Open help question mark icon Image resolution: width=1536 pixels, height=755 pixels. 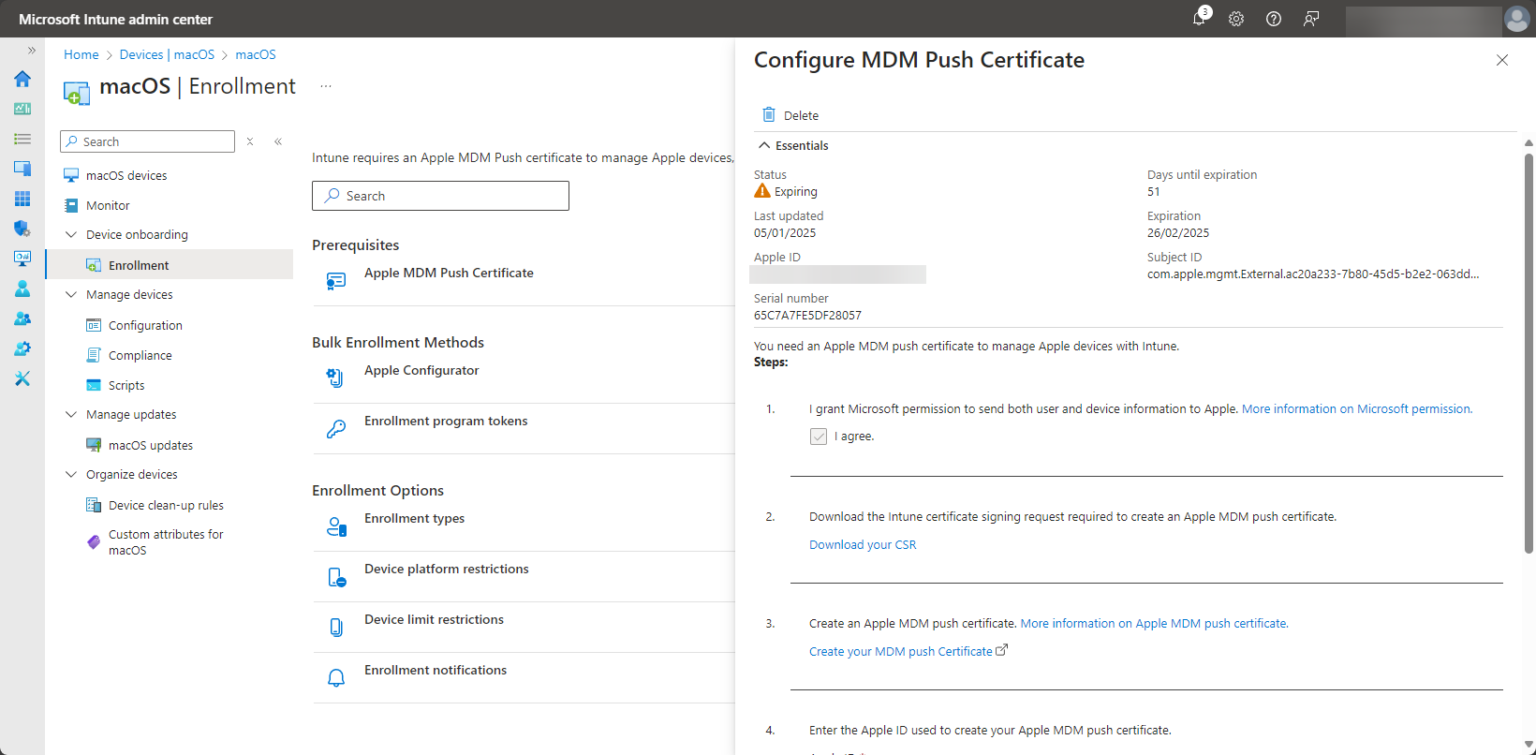(x=1273, y=19)
